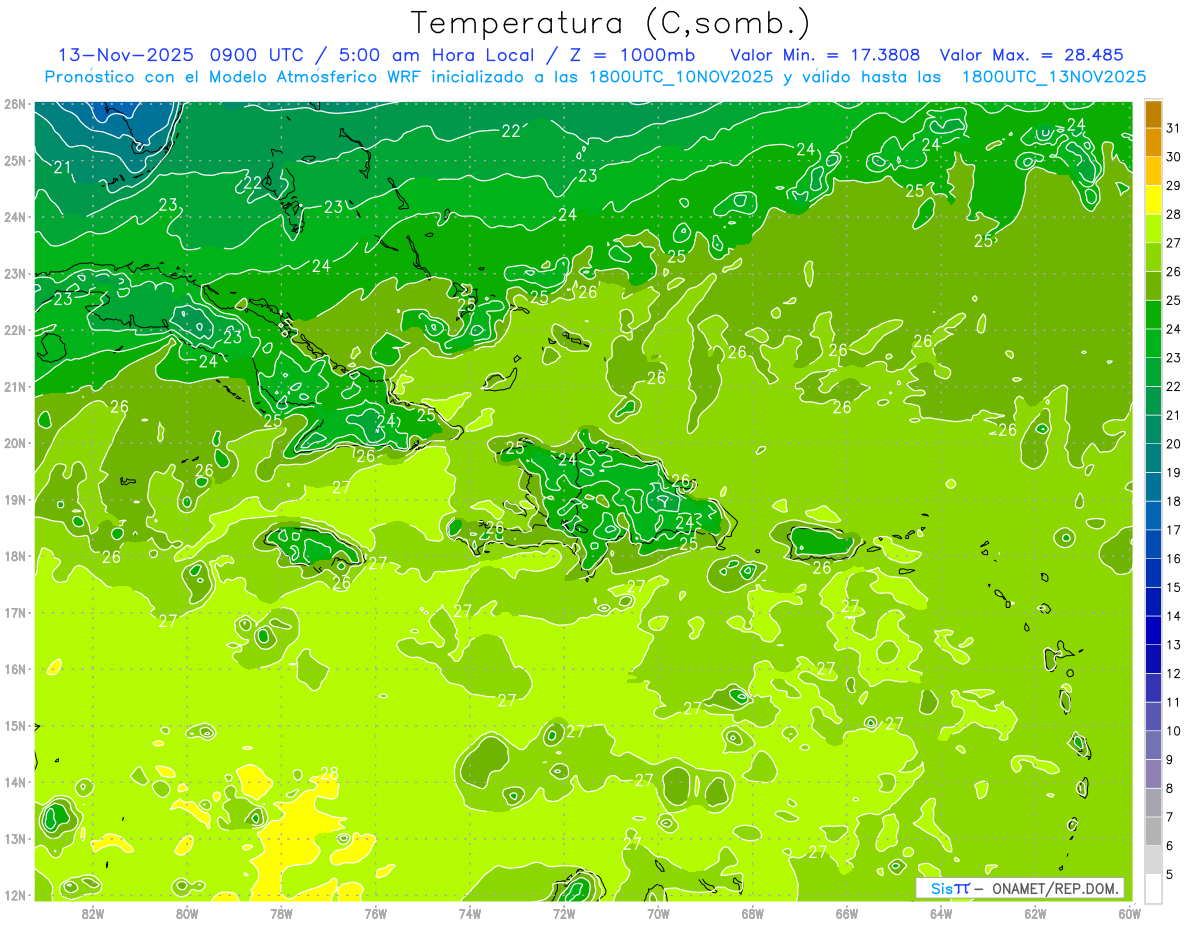Select the "Valor Min. = 17.3808" value

click(825, 55)
